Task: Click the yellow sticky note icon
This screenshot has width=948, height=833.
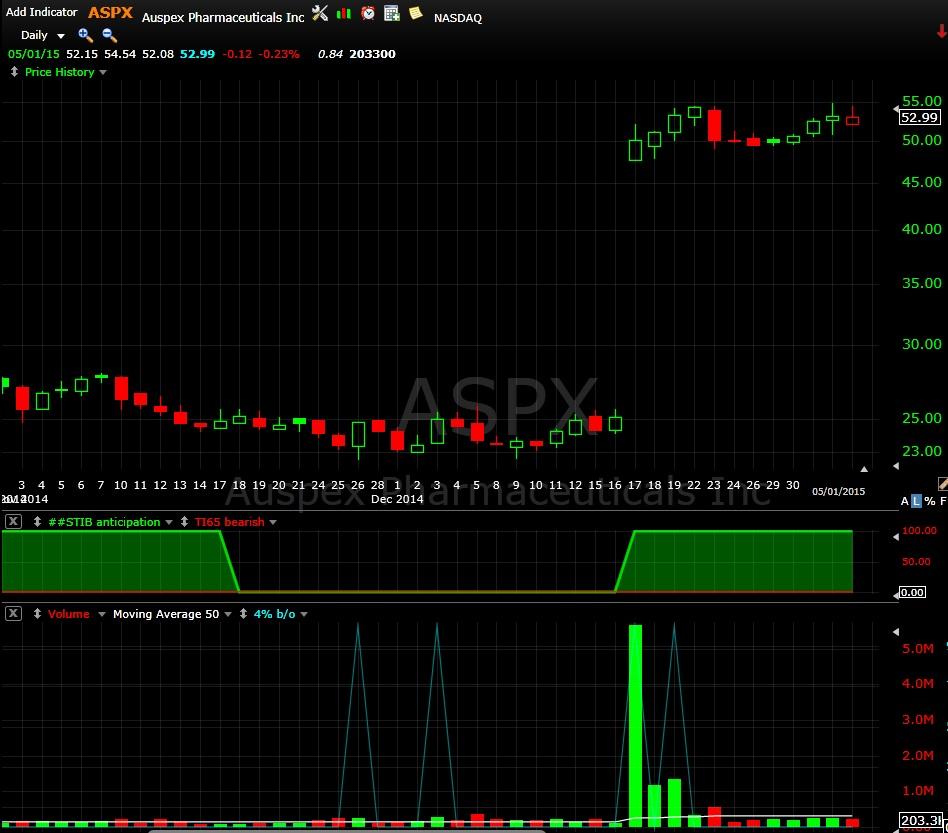Action: click(x=415, y=13)
